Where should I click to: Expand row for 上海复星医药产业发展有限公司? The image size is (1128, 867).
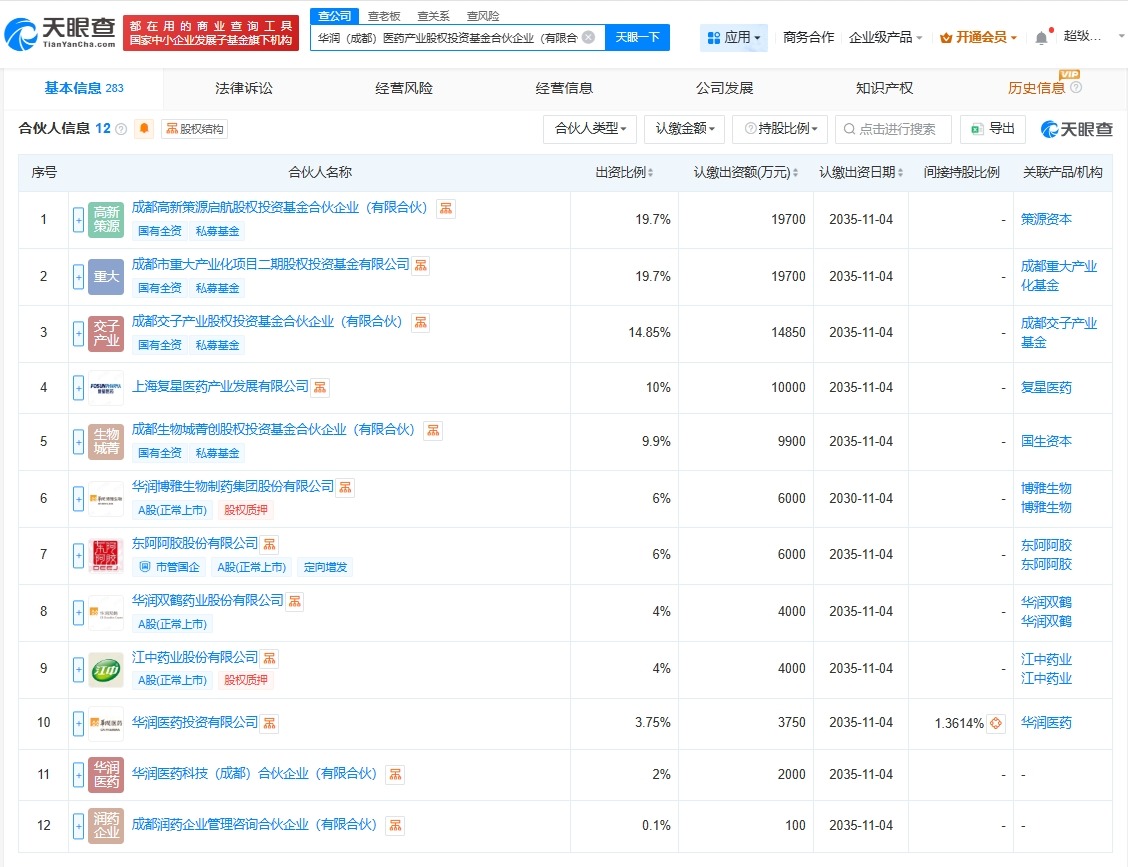(79, 387)
